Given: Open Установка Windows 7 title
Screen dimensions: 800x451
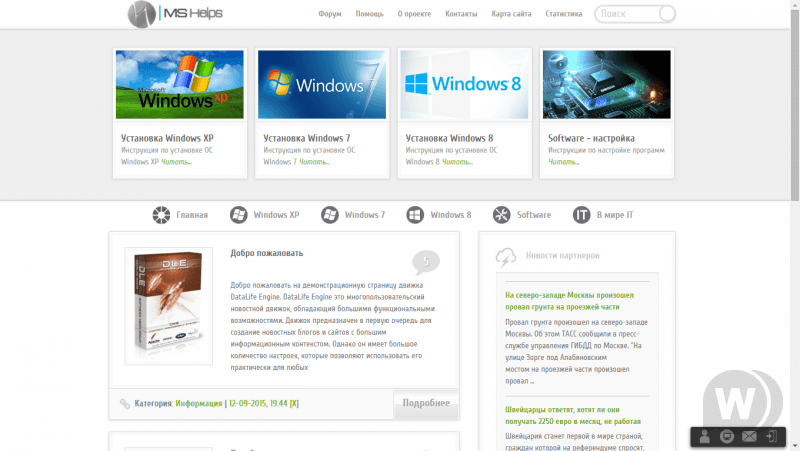Looking at the screenshot, I should pos(307,138).
